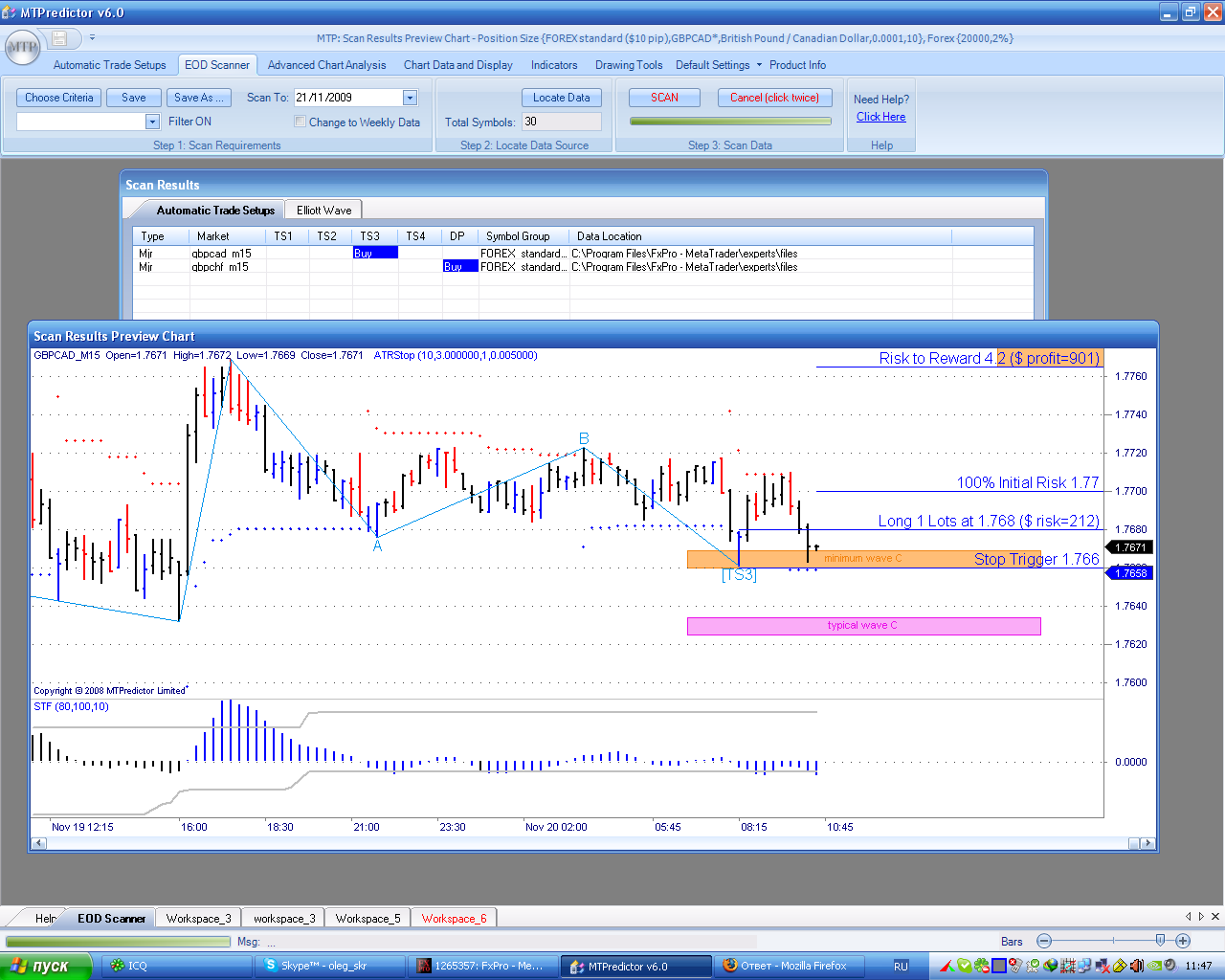Click the floppy disk save icon
Image resolution: width=1225 pixels, height=980 pixels.
[59, 38]
